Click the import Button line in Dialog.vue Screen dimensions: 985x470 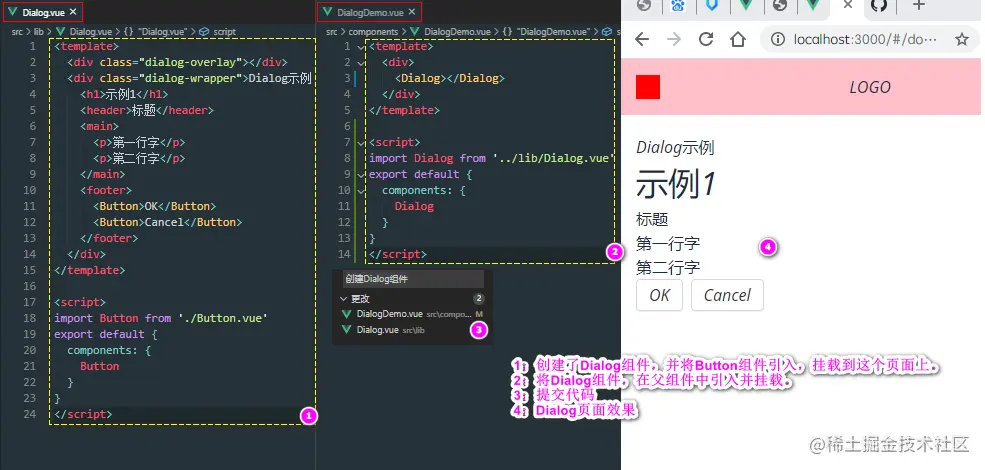coord(161,318)
